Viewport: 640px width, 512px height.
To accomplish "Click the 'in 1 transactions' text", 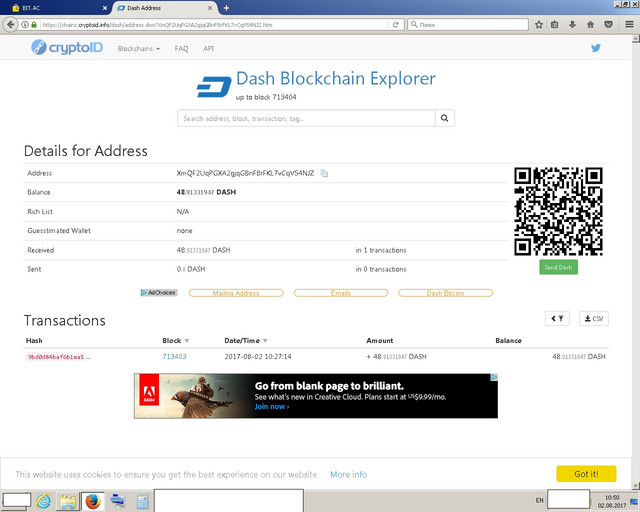I will [381, 250].
